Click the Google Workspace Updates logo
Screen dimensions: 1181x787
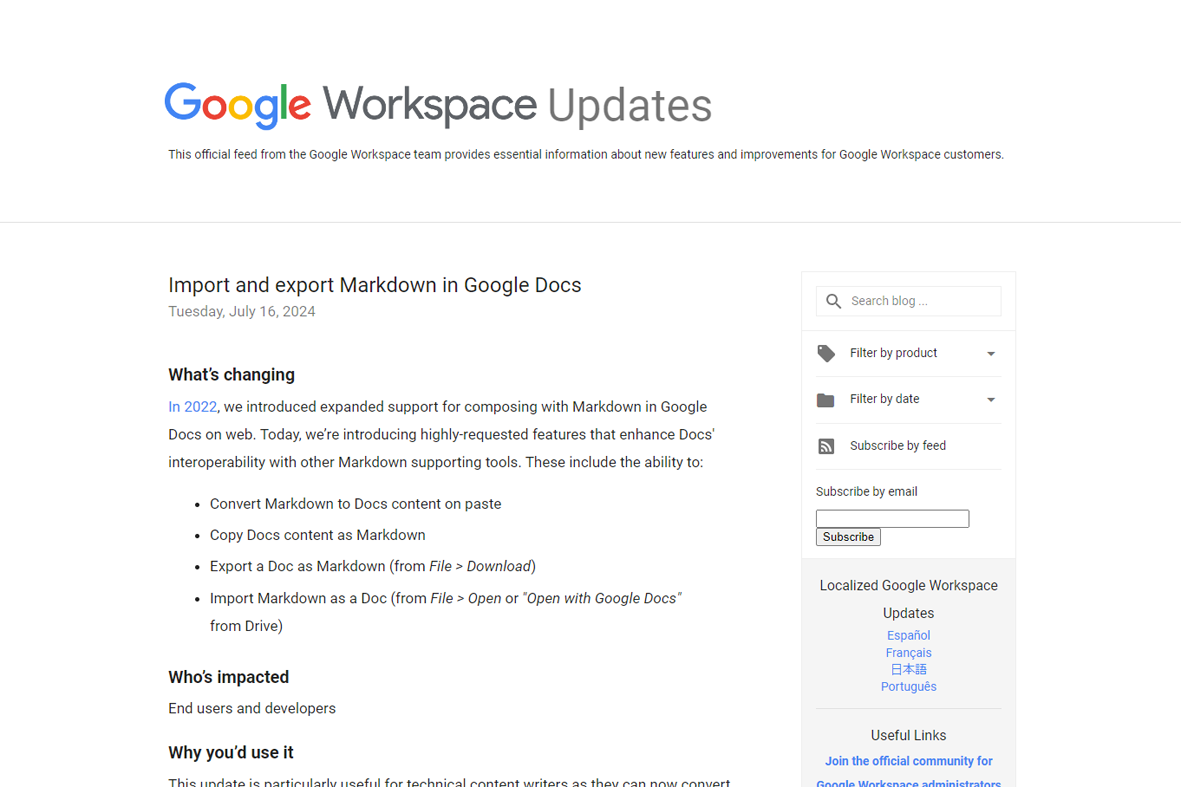point(438,104)
